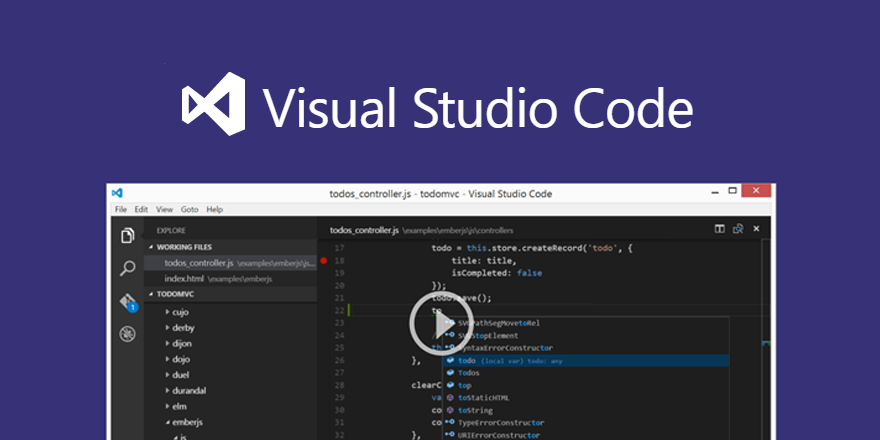The height and width of the screenshot is (440, 880).
Task: Open the Explorer view icon in sidebar
Action: coord(127,236)
